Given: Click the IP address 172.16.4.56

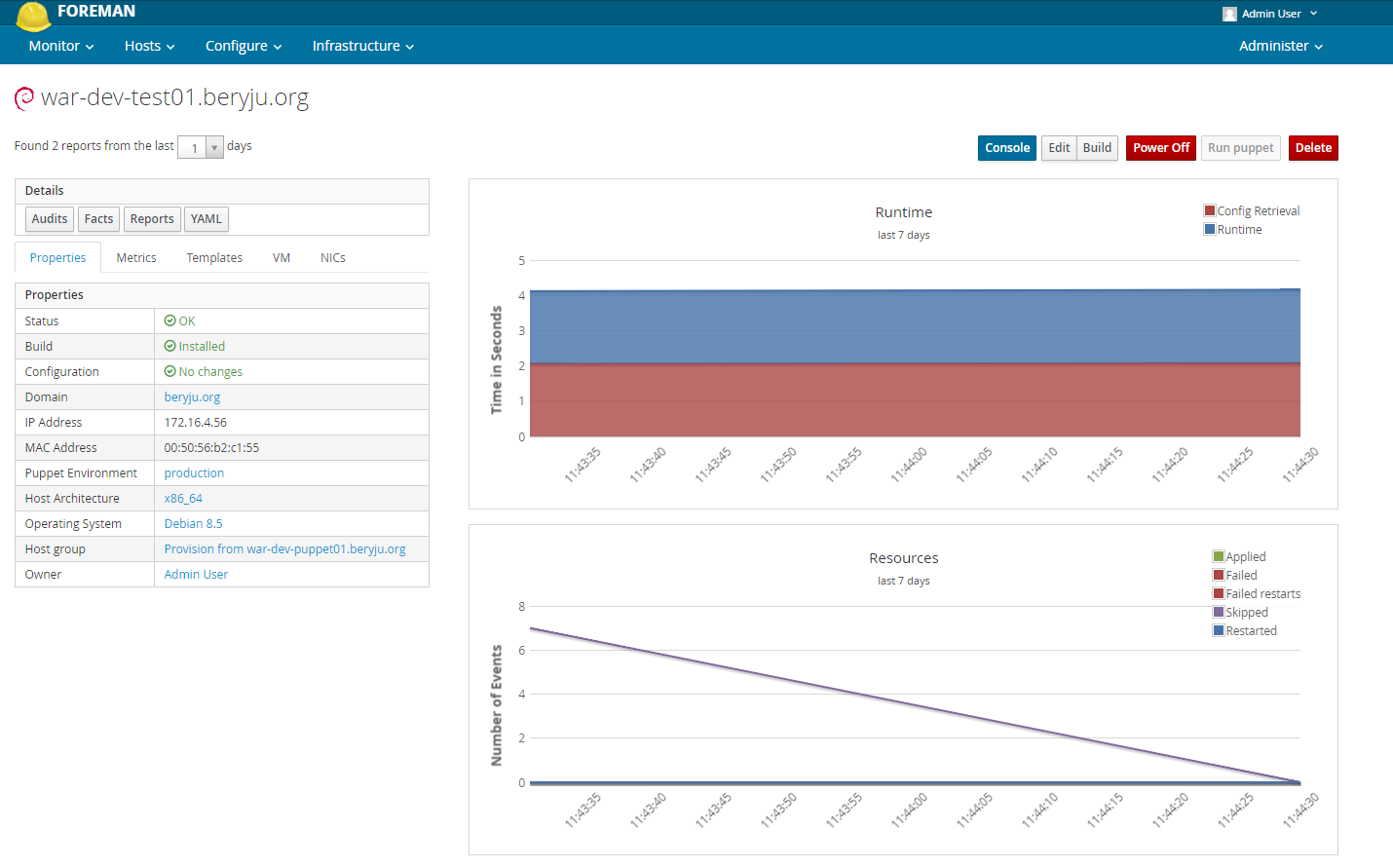Looking at the screenshot, I should coord(195,422).
